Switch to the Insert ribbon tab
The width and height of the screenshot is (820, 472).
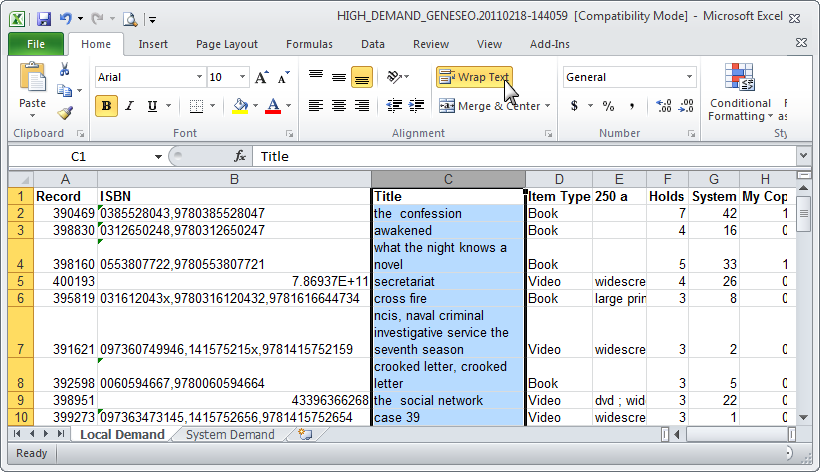[153, 44]
